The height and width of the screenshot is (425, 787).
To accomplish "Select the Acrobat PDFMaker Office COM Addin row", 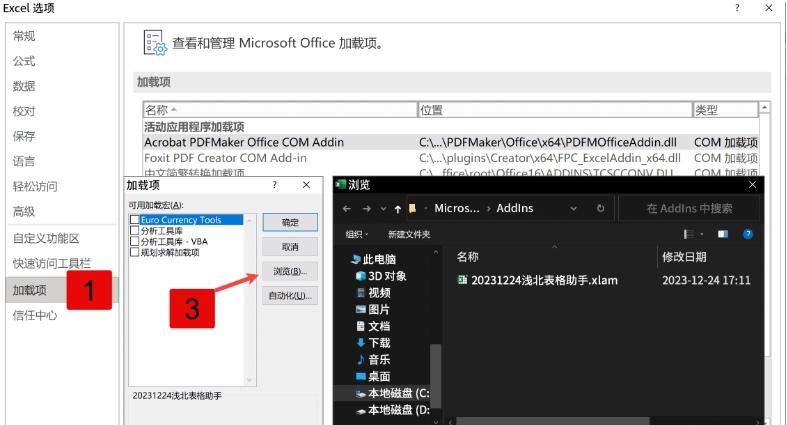I will pyautogui.click(x=451, y=143).
